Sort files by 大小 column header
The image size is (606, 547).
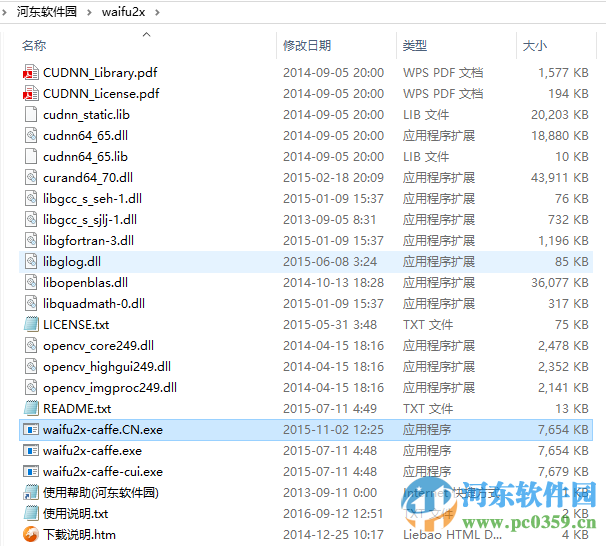click(x=535, y=46)
